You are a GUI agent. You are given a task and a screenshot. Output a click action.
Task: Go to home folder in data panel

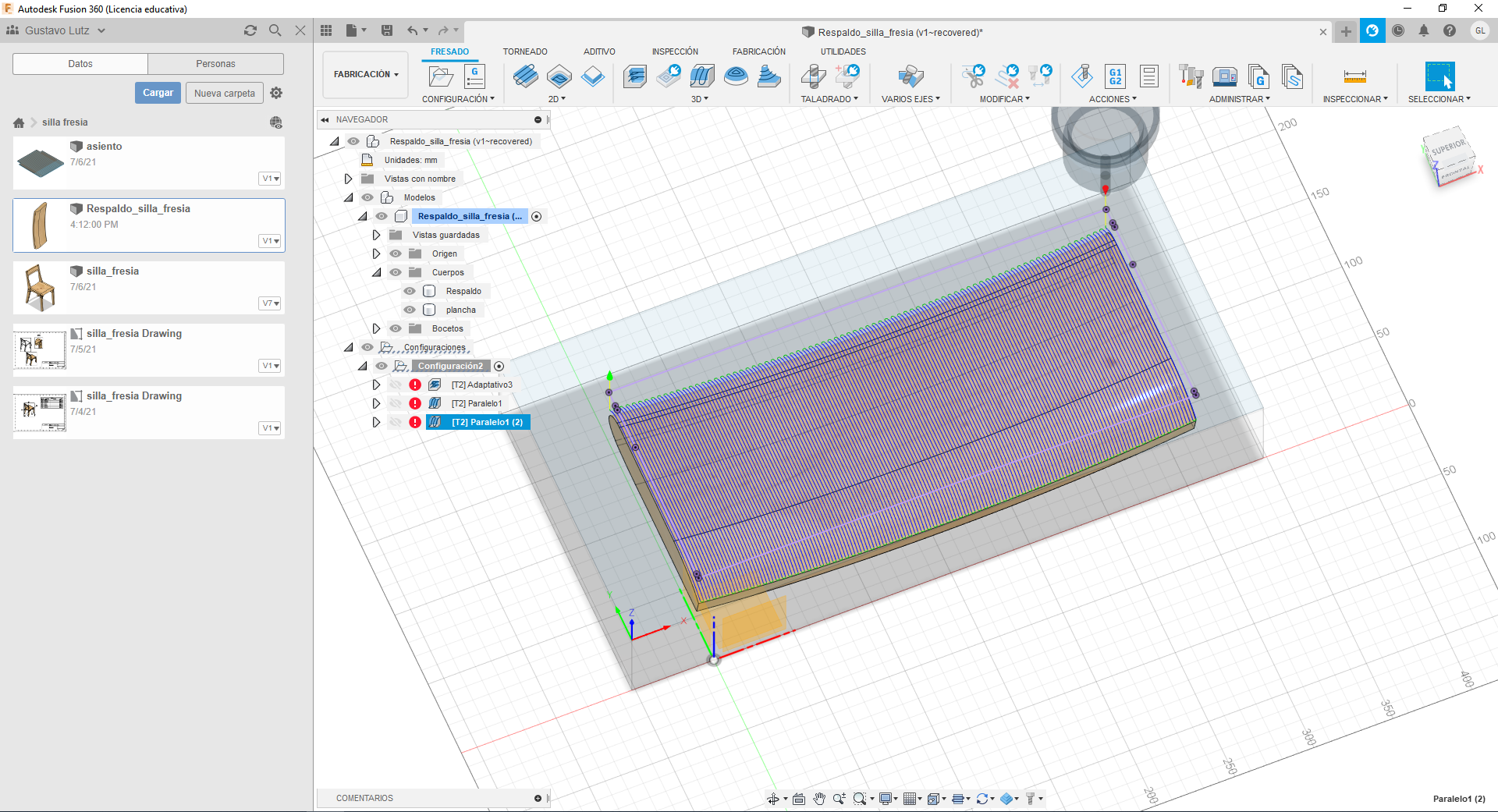(x=19, y=122)
